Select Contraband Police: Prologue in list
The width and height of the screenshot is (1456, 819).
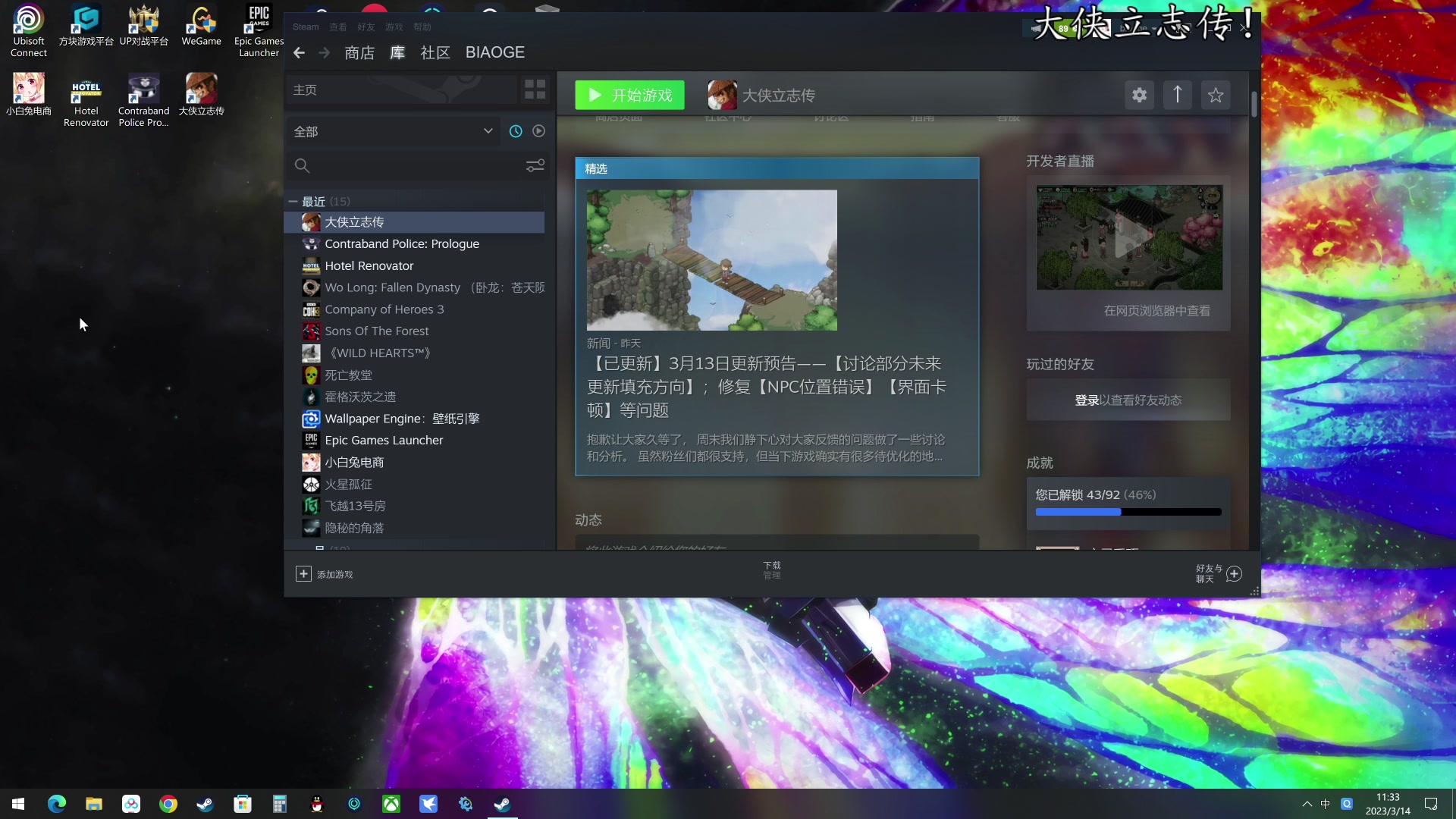(x=415, y=244)
